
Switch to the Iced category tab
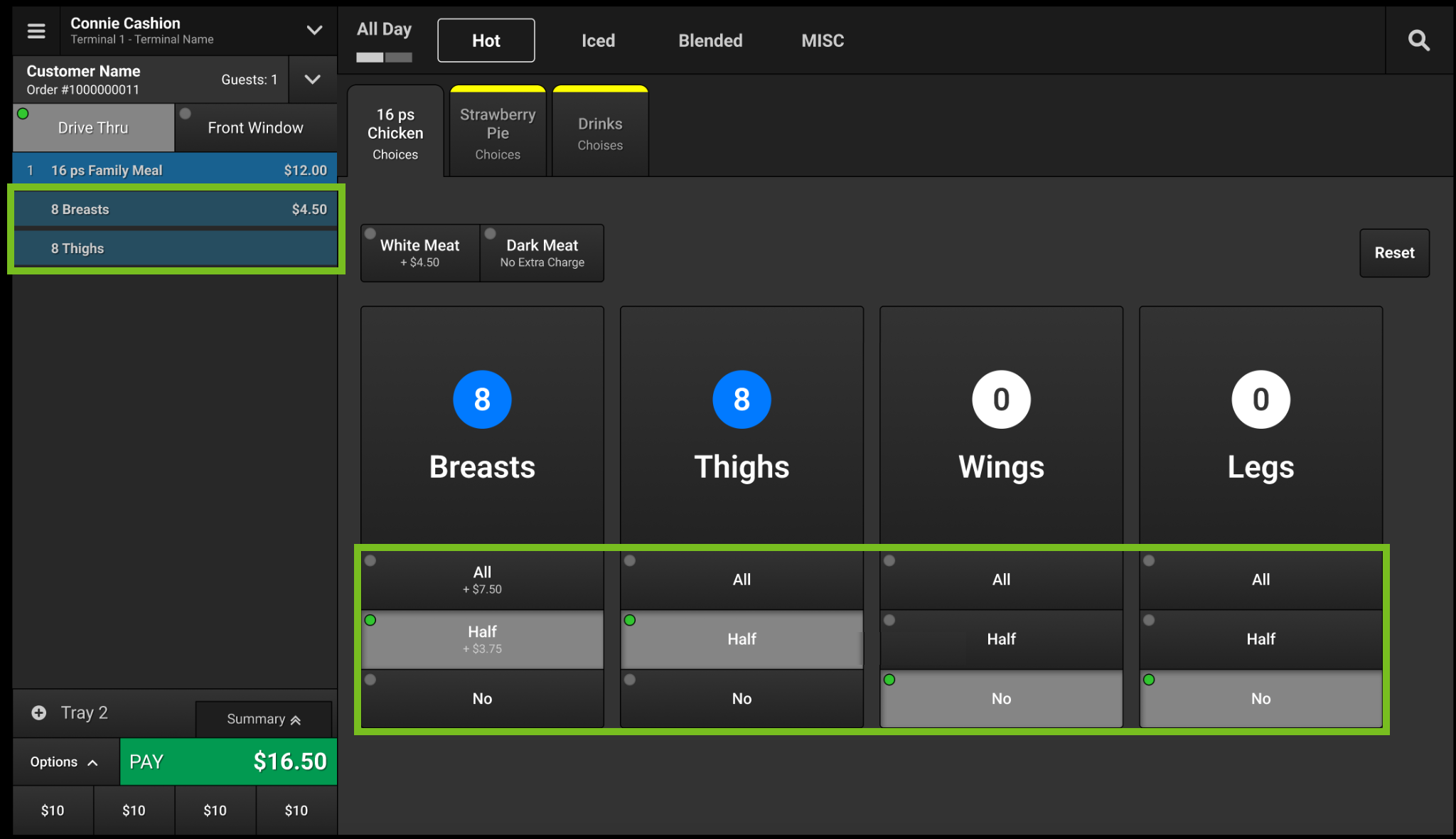click(598, 41)
